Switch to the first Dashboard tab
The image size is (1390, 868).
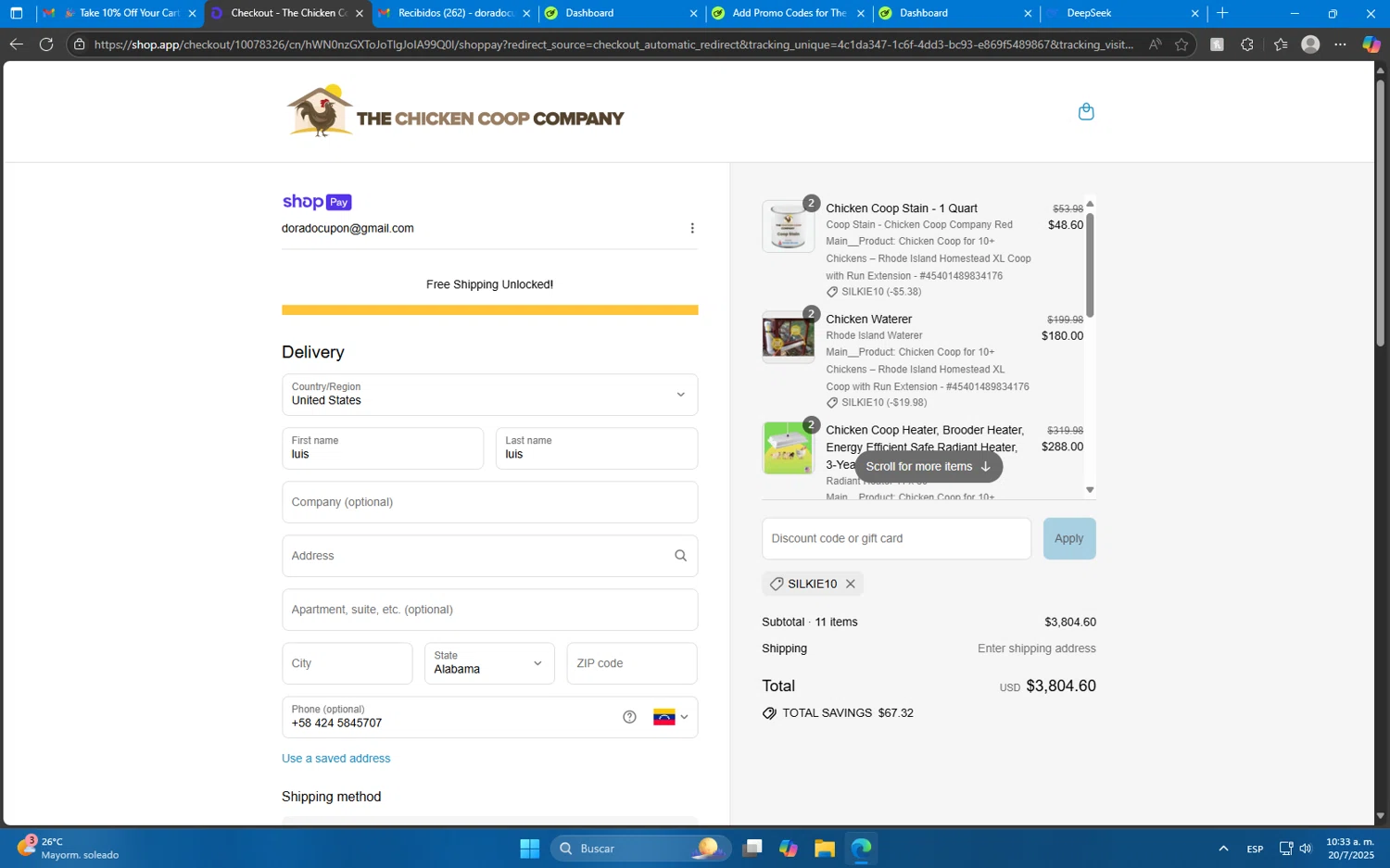click(621, 13)
